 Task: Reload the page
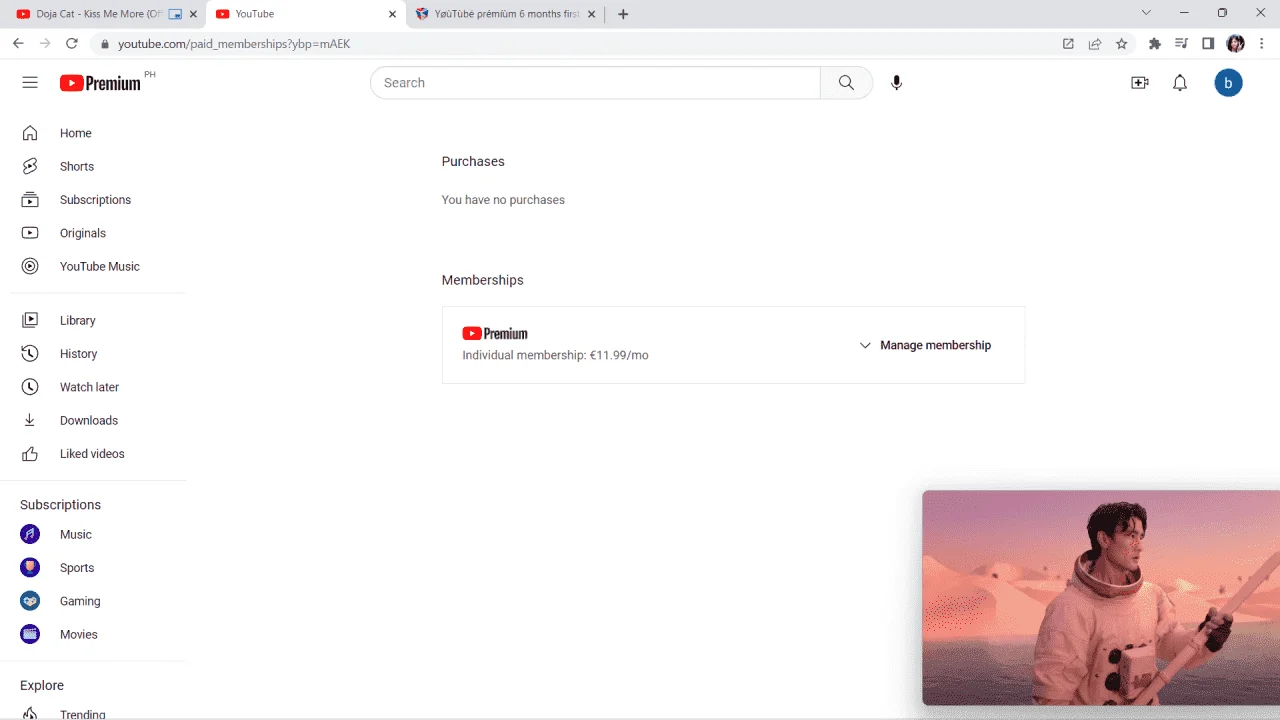[72, 44]
